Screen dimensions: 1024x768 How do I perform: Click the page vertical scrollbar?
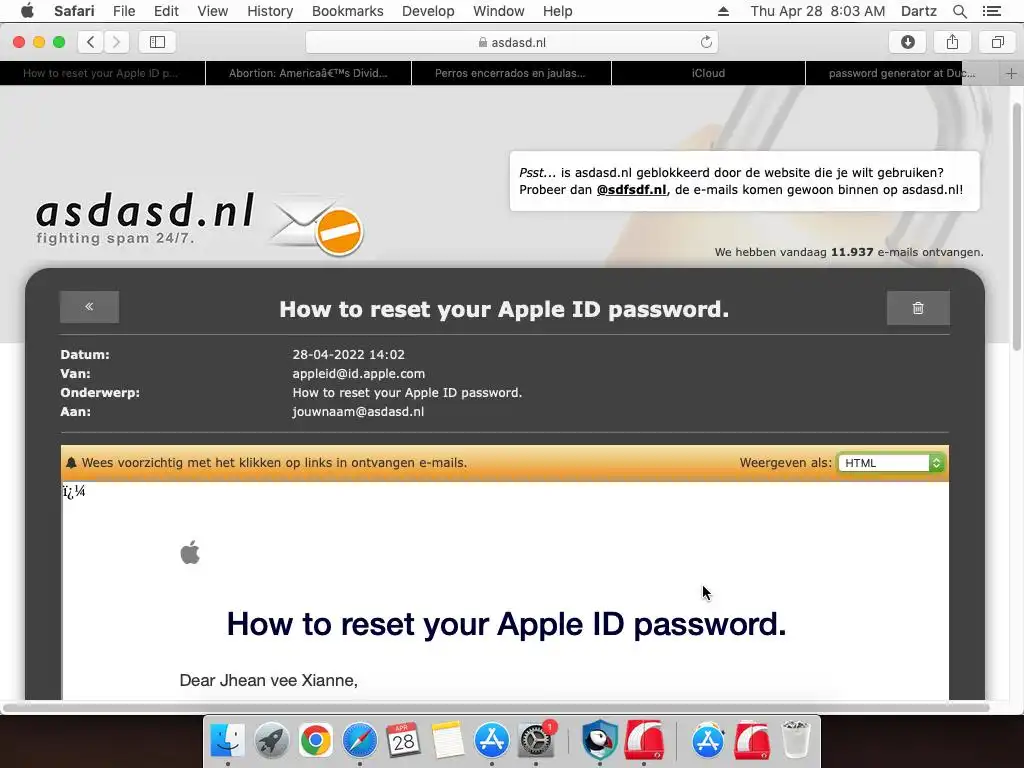1017,229
